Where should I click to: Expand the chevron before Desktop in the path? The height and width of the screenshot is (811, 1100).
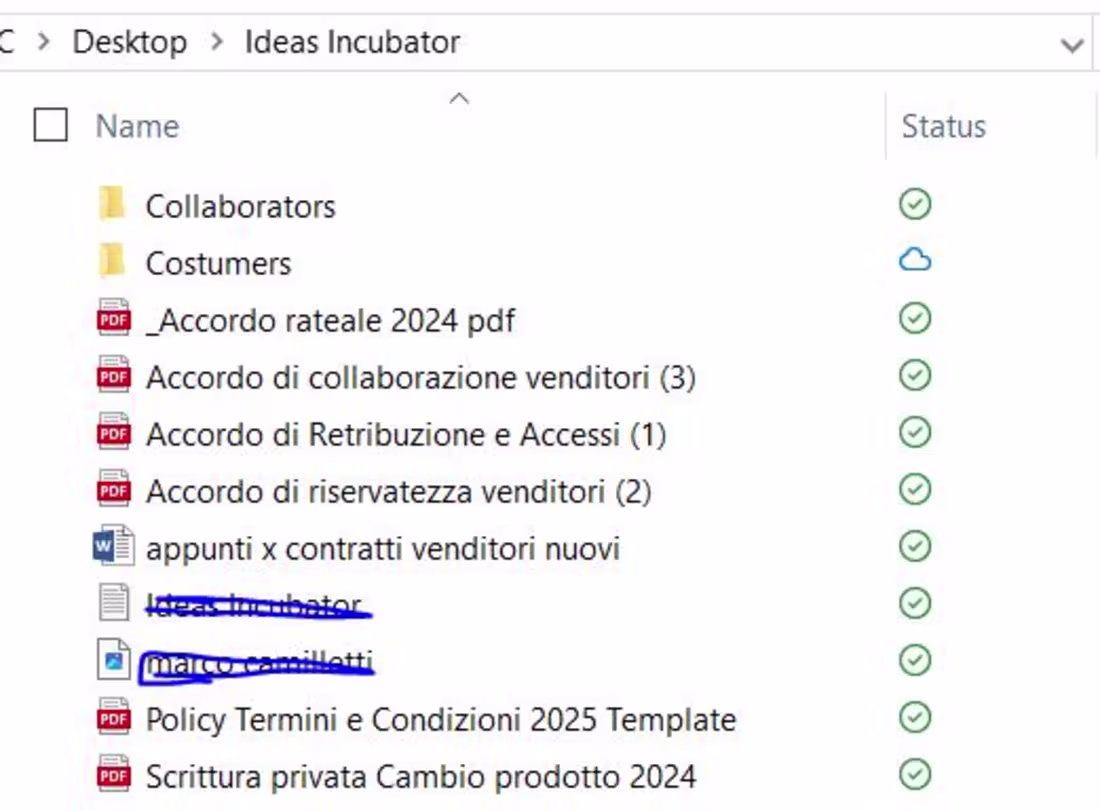(44, 42)
